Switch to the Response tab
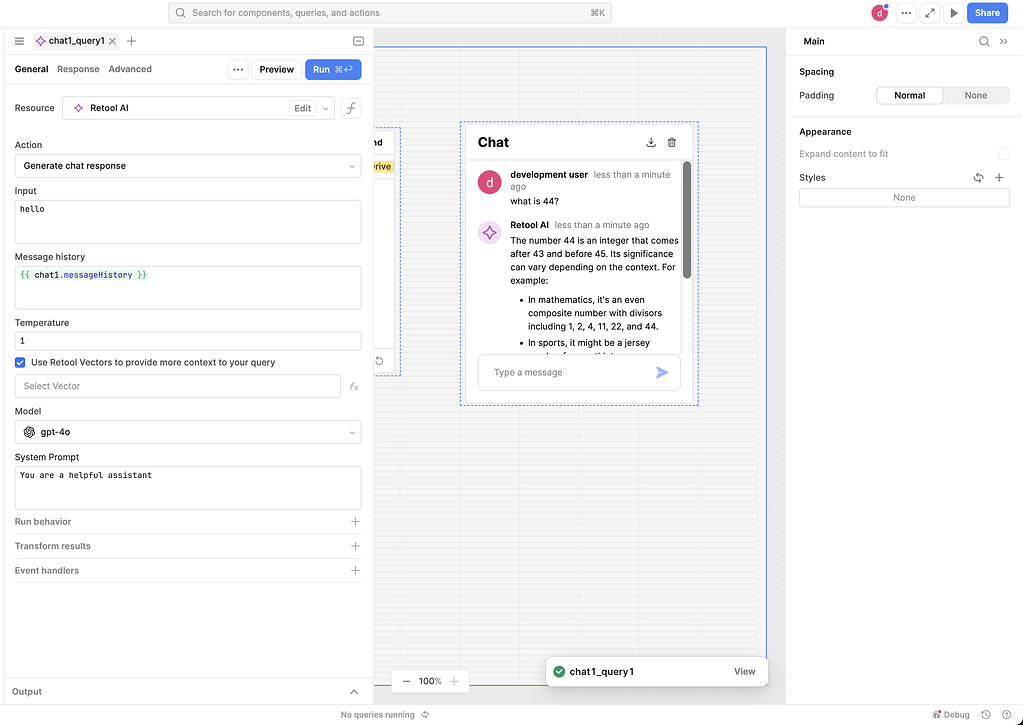1023x725 pixels. tap(78, 69)
